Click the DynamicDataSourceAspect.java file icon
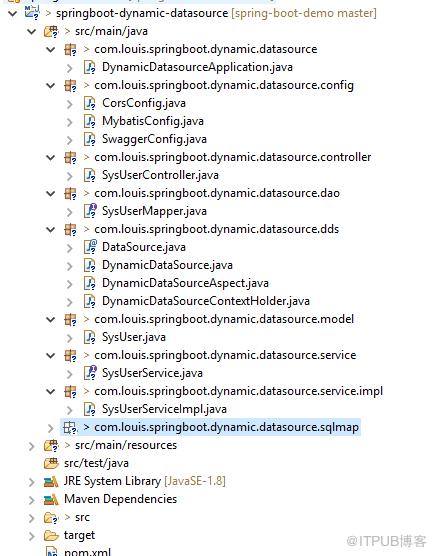 pyautogui.click(x=90, y=283)
